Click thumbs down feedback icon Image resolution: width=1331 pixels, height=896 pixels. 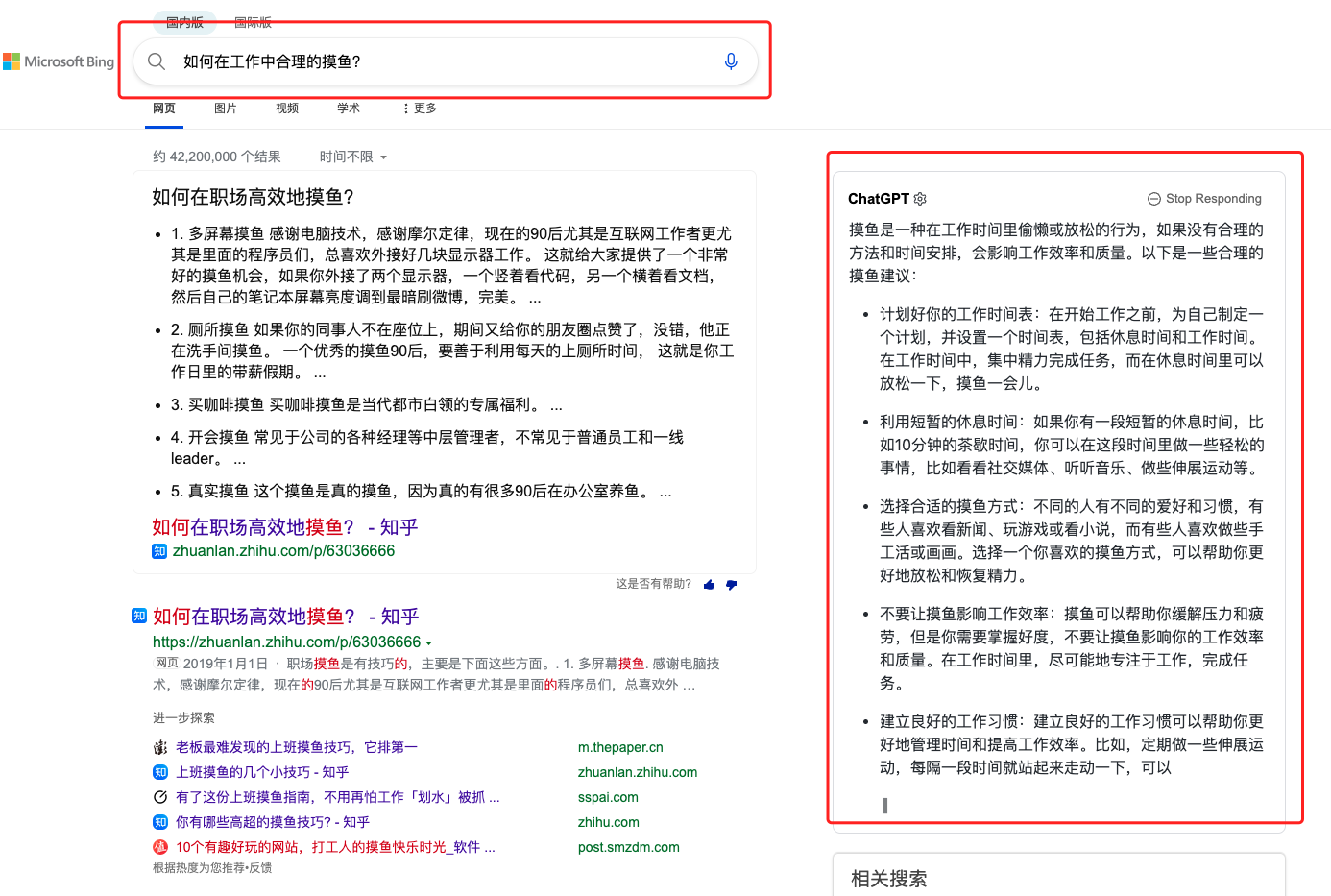coord(732,585)
